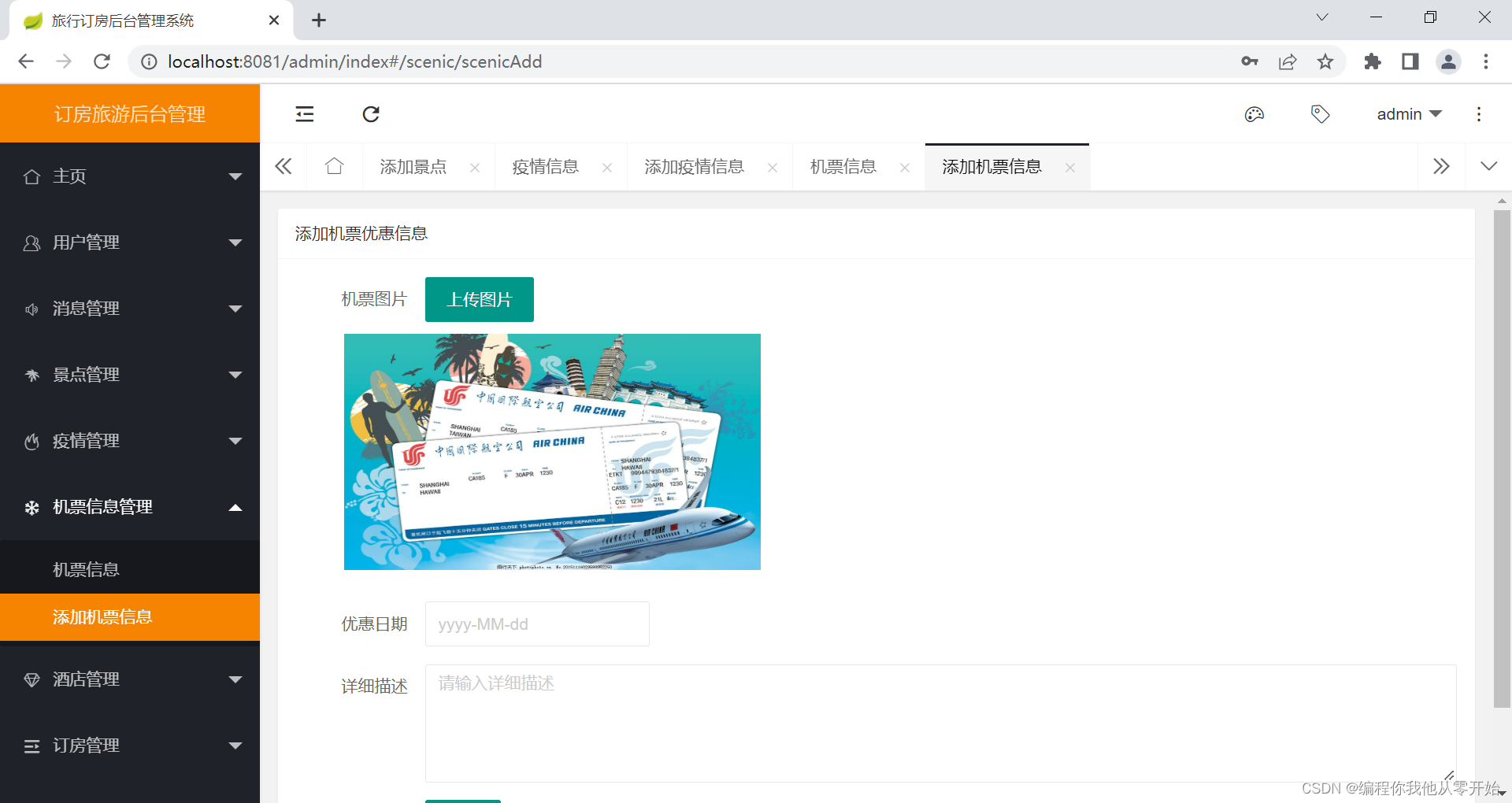Click the browser forward arrow
1512x803 pixels.
64,61
